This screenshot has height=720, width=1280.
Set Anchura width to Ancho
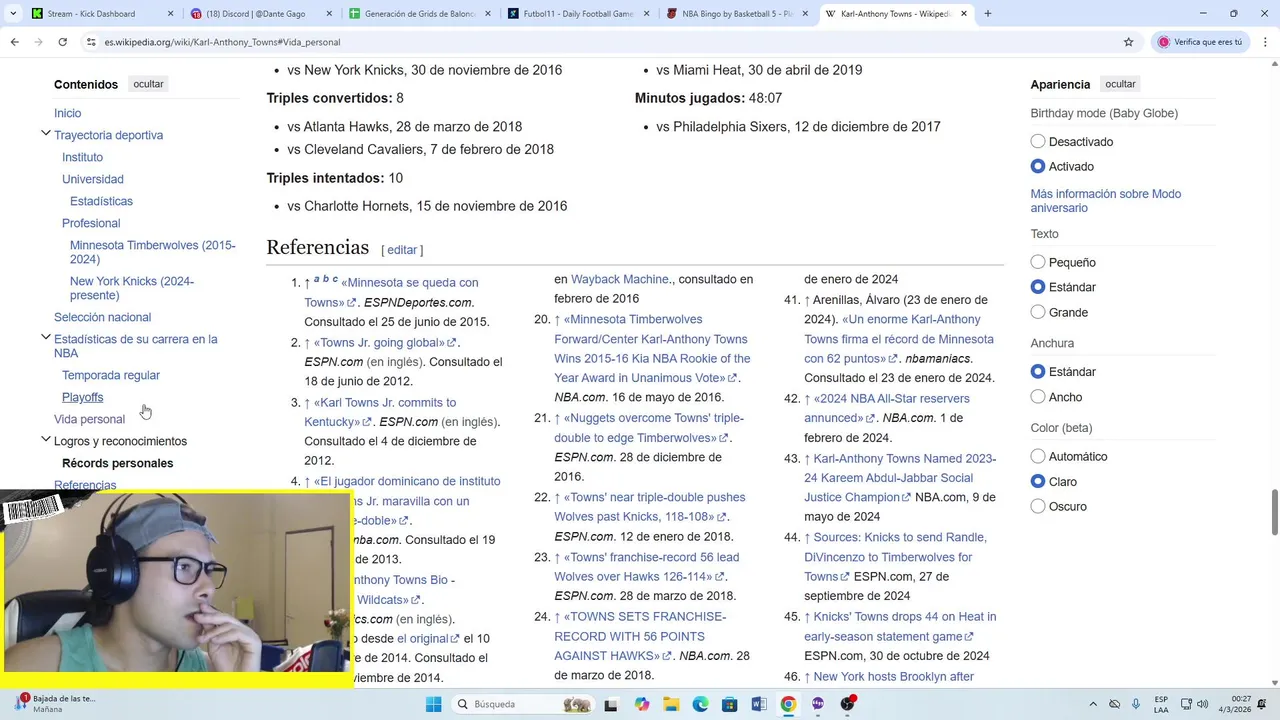click(x=1038, y=397)
